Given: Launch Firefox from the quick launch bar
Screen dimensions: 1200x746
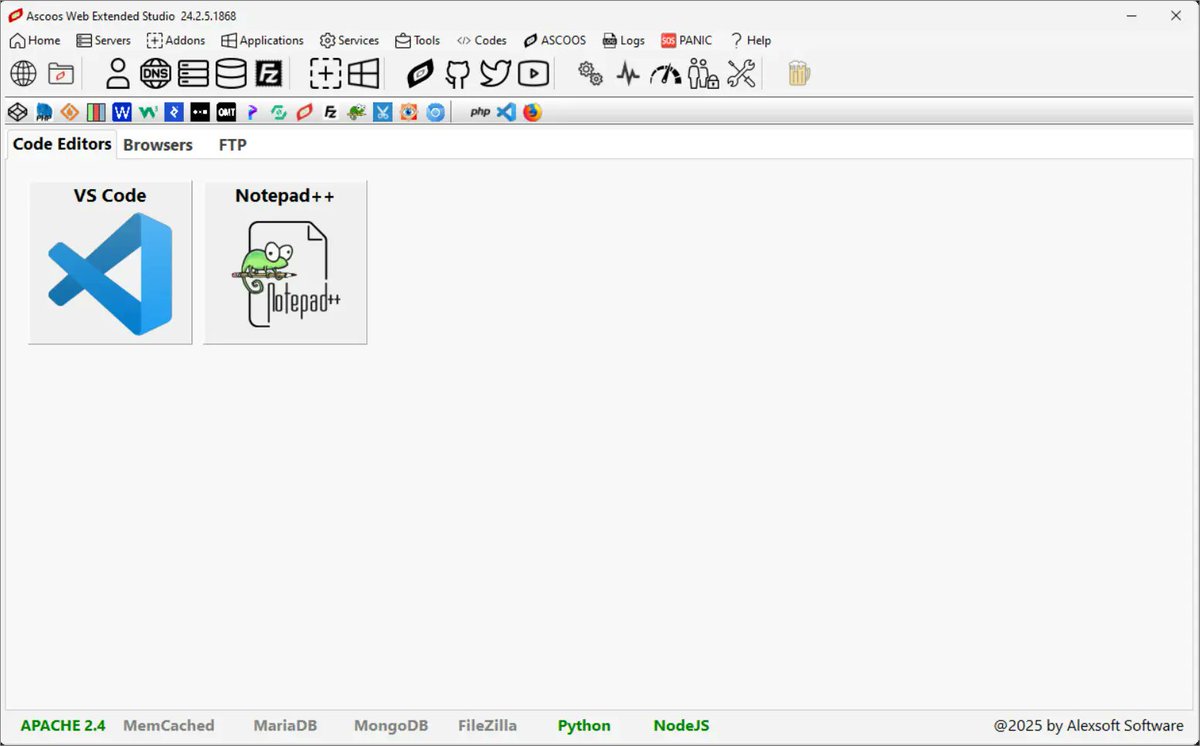Looking at the screenshot, I should pos(532,112).
